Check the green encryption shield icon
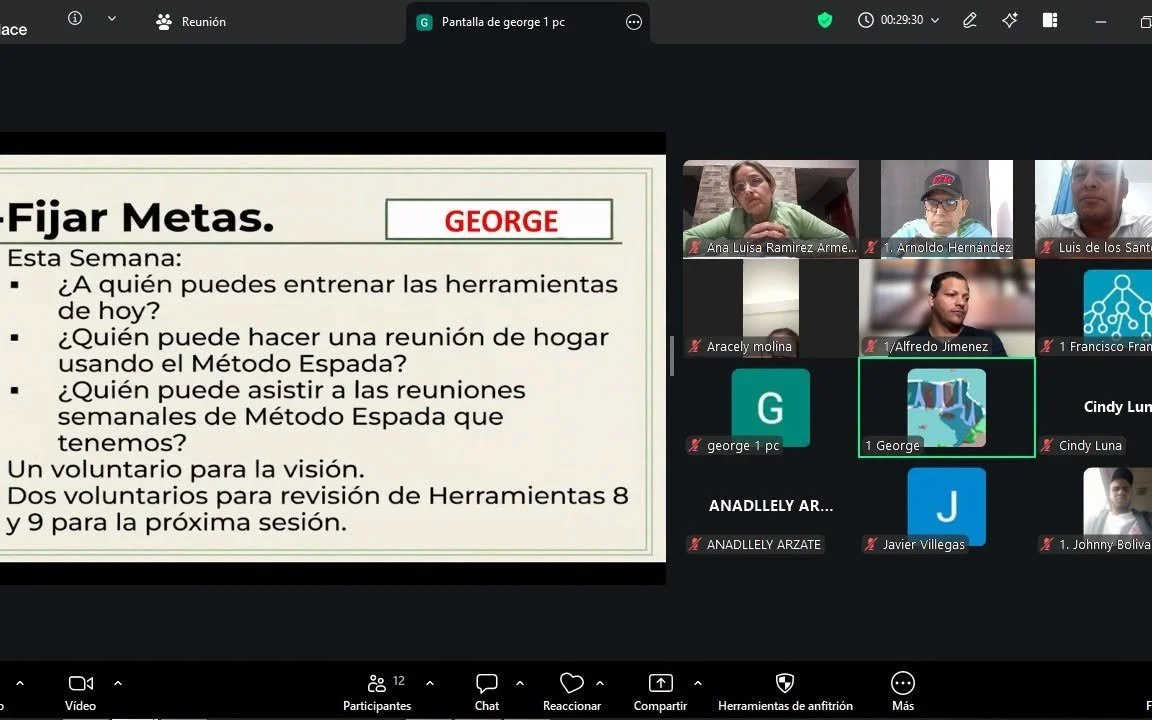This screenshot has height=720, width=1152. [825, 21]
